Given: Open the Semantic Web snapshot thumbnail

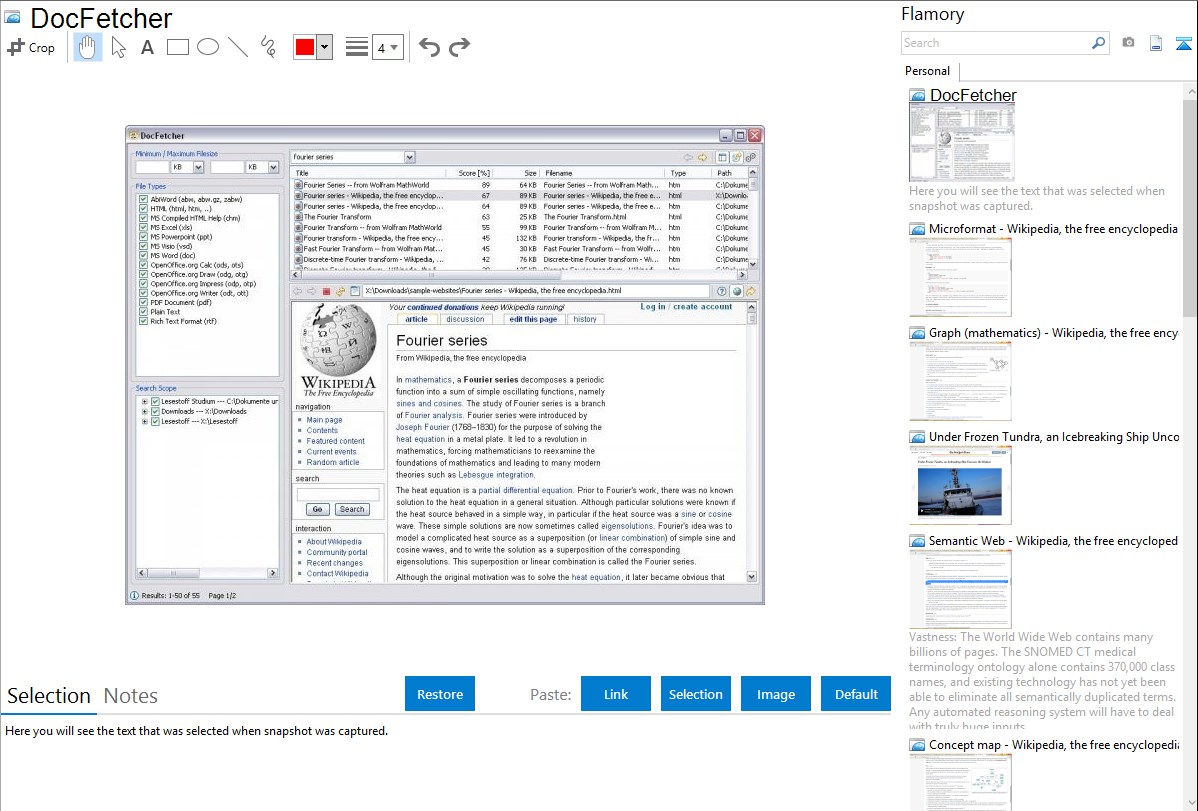Looking at the screenshot, I should 960,589.
